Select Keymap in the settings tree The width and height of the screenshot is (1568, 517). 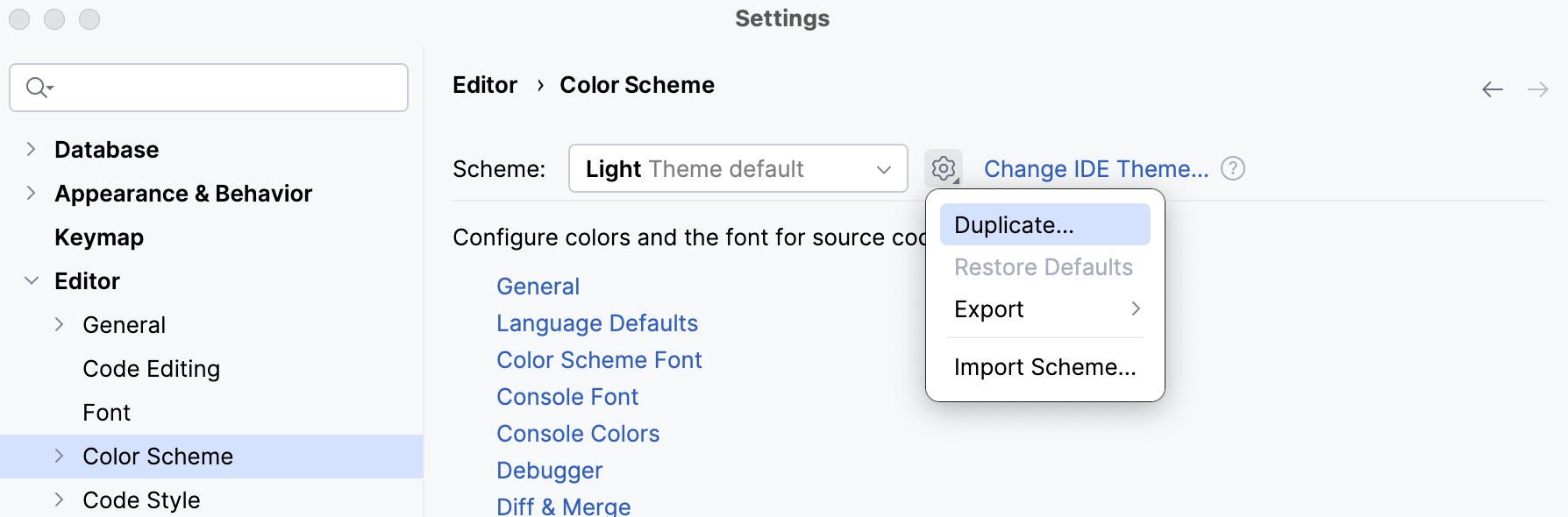pos(98,237)
